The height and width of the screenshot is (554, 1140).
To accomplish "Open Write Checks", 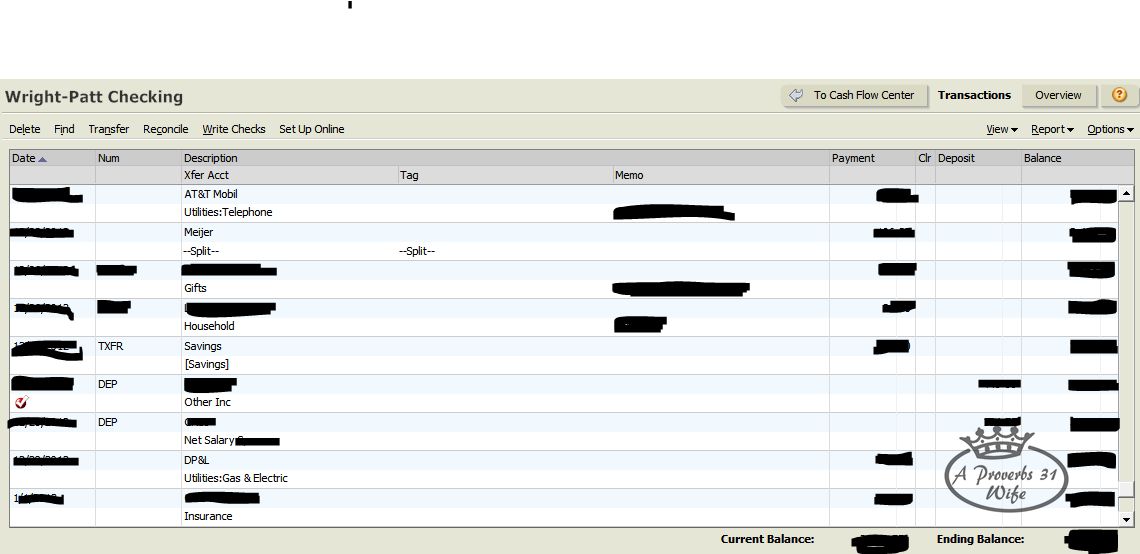I will 233,129.
